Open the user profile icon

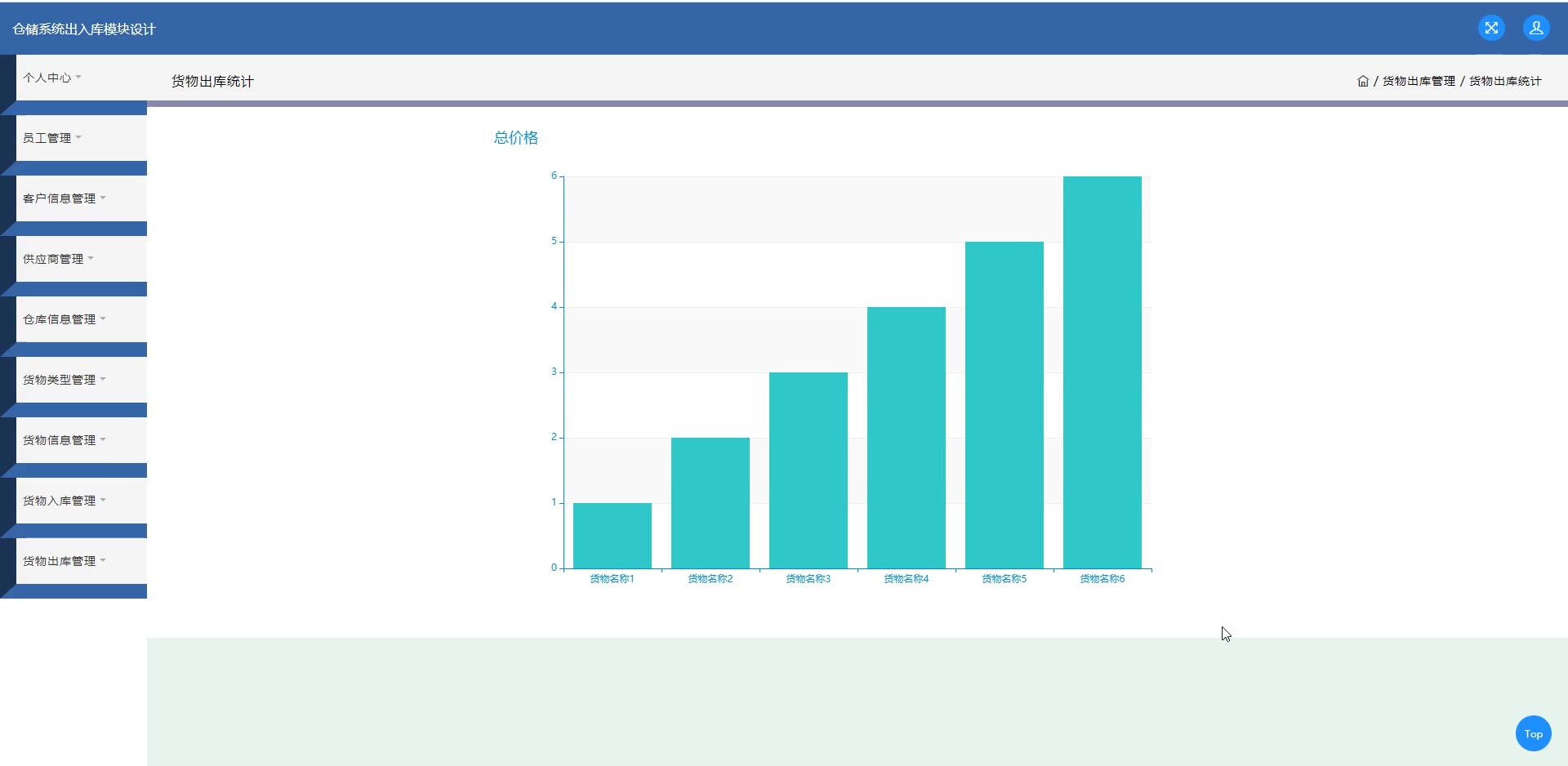tap(1535, 28)
